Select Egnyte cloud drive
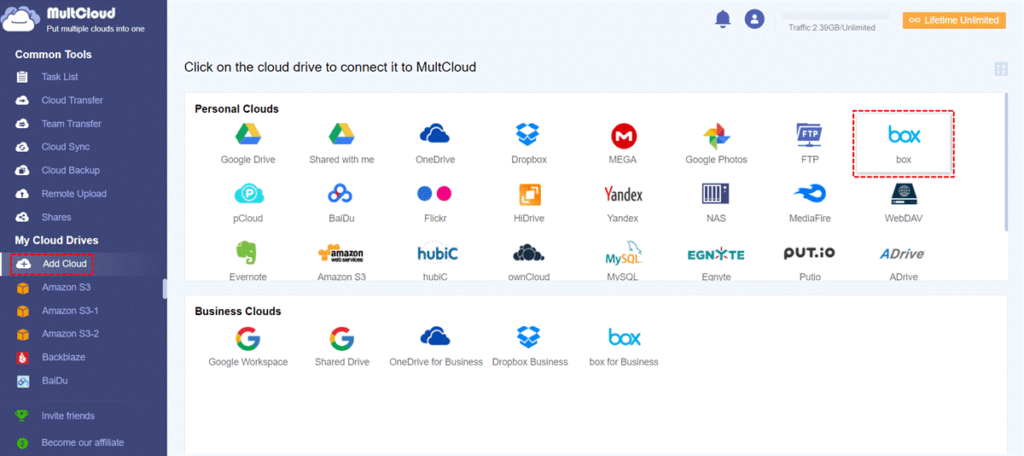Screen dimensions: 1024x456 [x=716, y=261]
